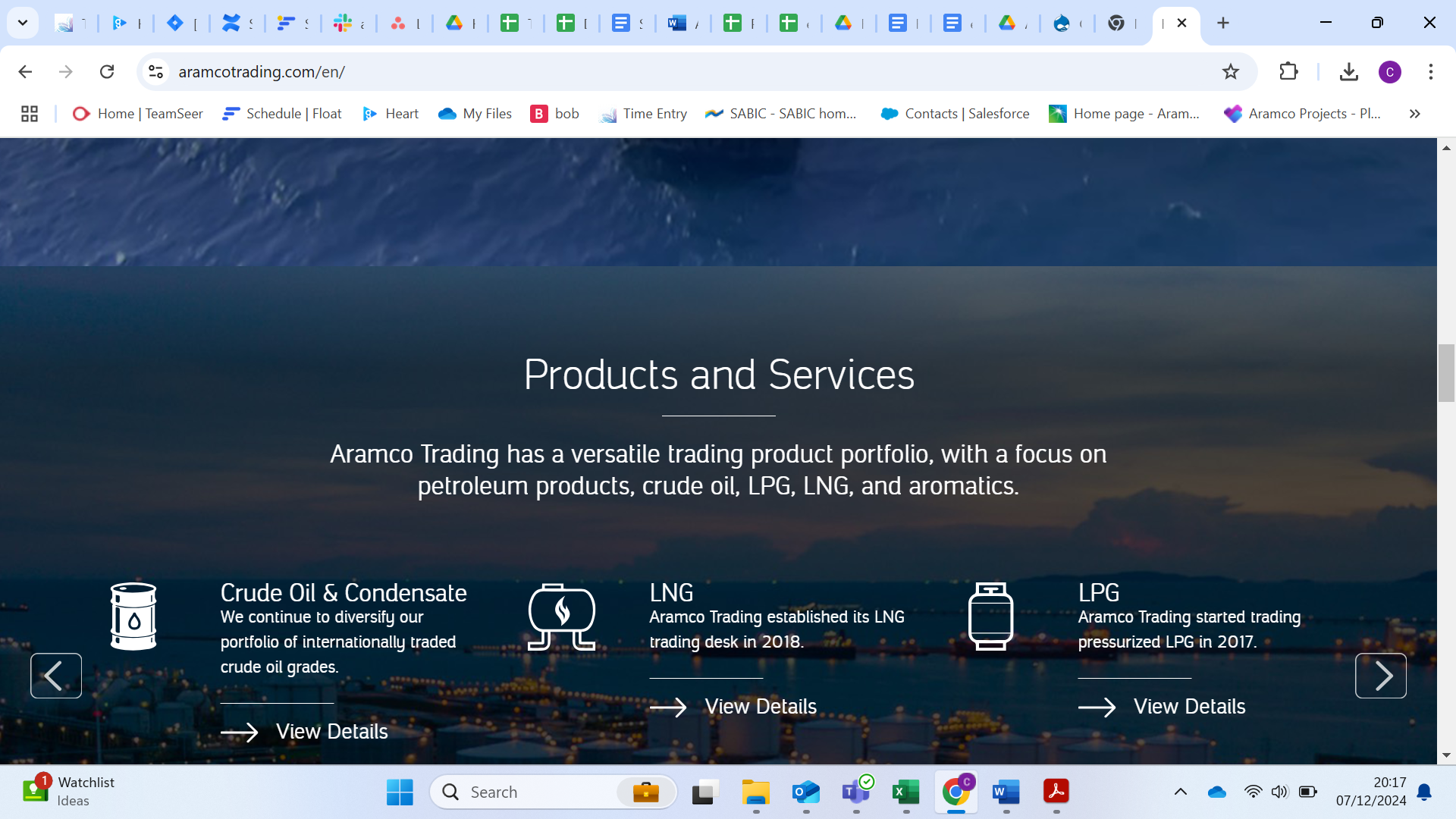This screenshot has width=1456, height=819.
Task: Click the browser forward arrow
Action: coord(66,71)
